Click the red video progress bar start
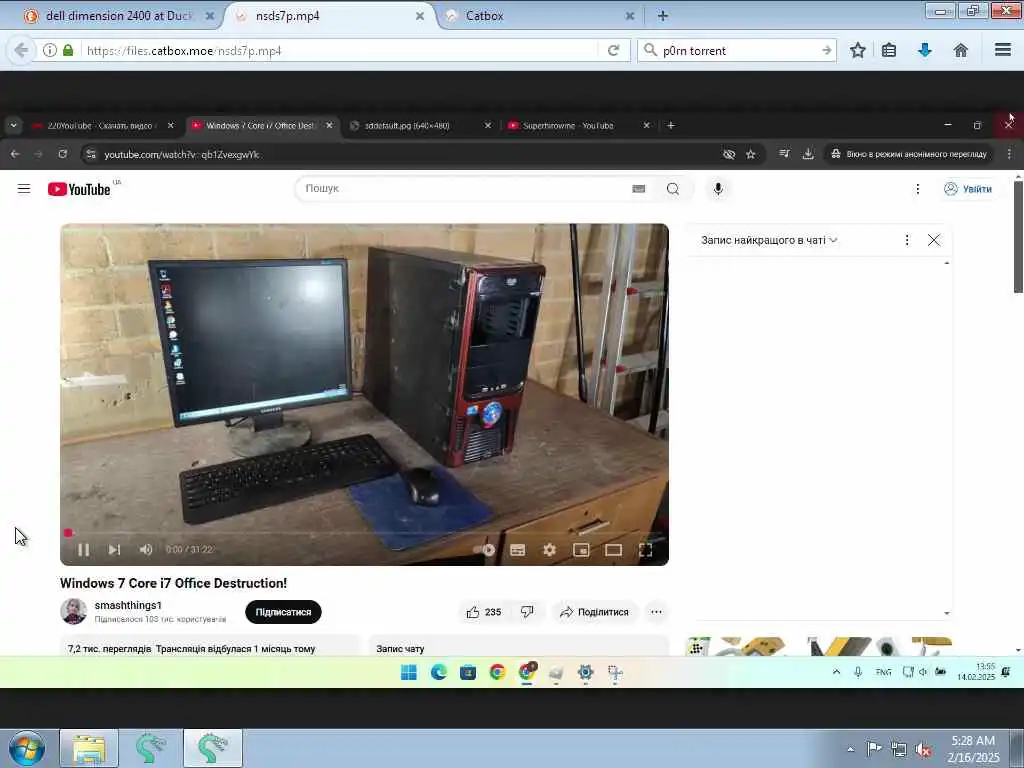Viewport: 1024px width, 768px height. point(68,533)
